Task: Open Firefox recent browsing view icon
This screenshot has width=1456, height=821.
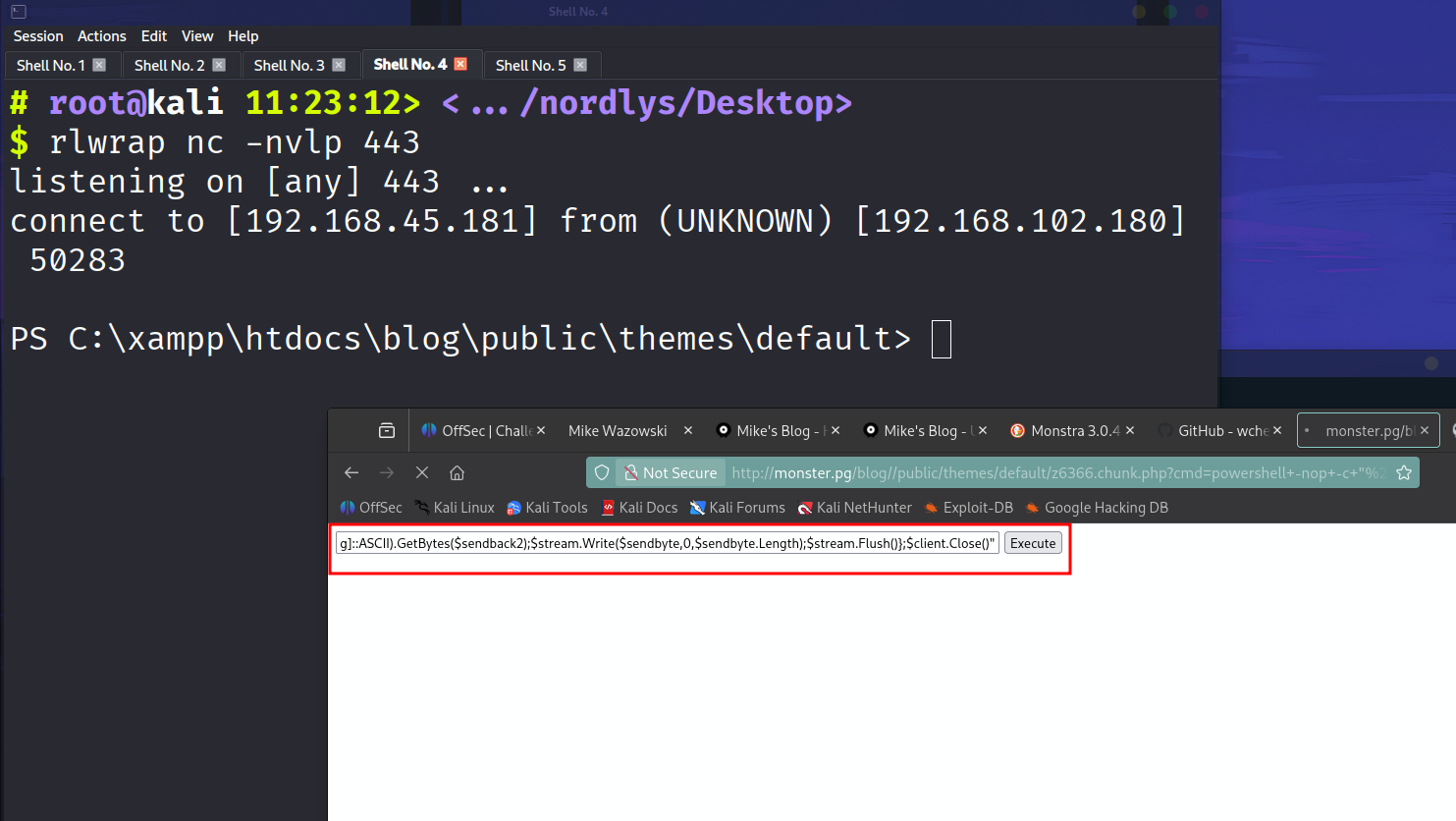Action: [x=387, y=430]
